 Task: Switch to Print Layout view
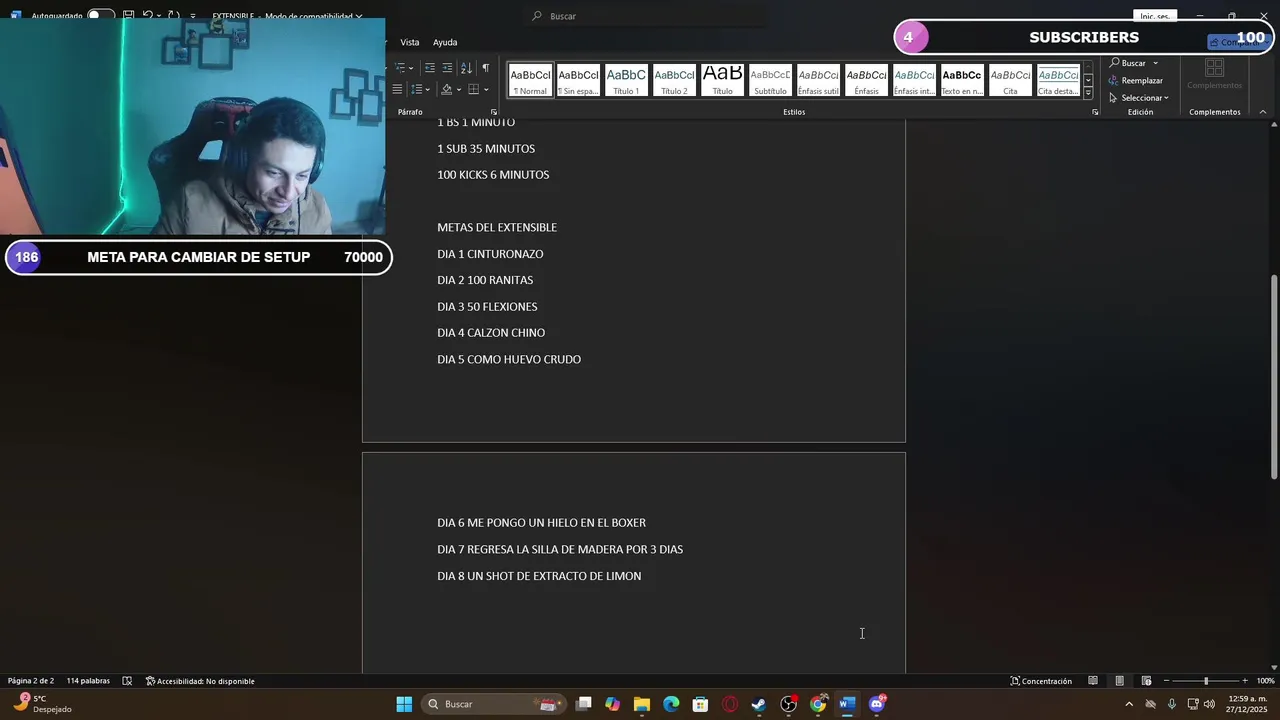[1119, 681]
